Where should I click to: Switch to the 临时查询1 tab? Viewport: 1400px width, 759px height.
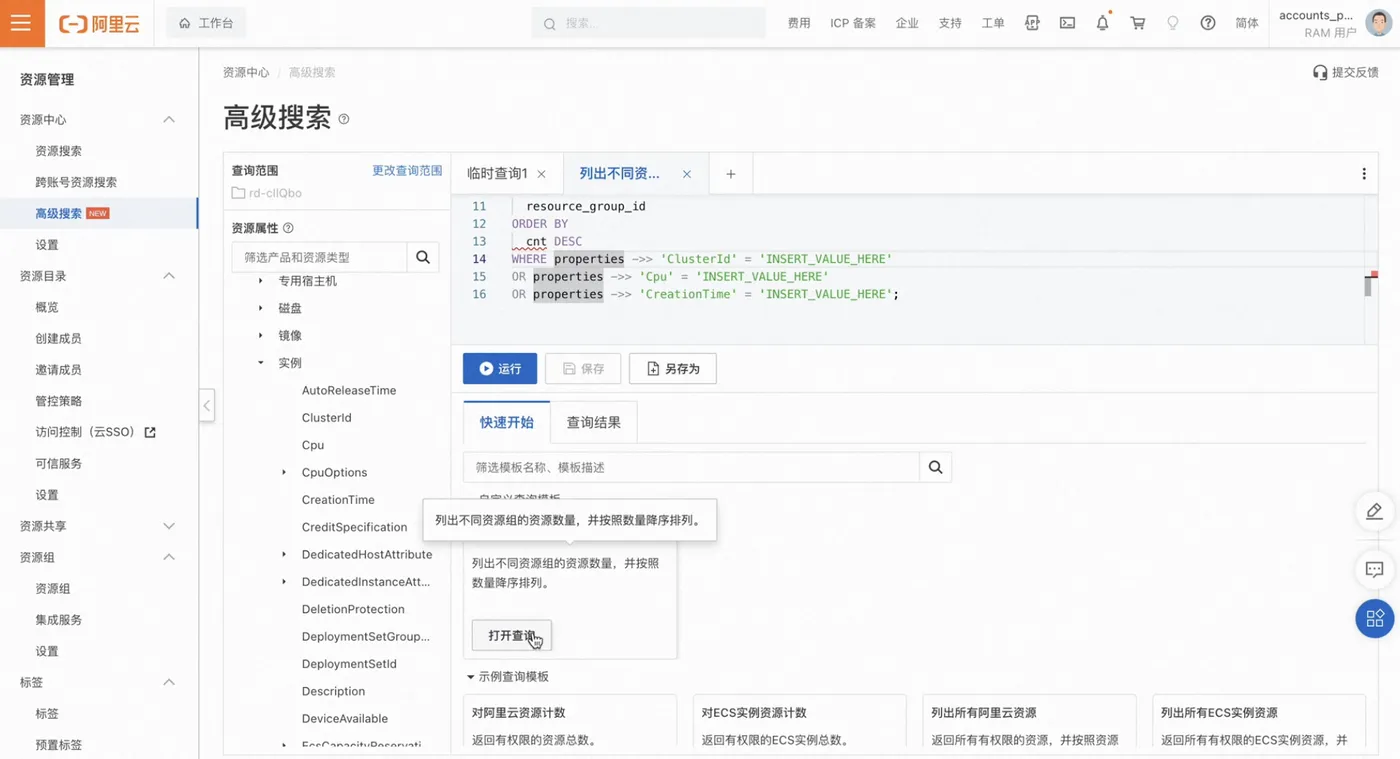point(497,174)
